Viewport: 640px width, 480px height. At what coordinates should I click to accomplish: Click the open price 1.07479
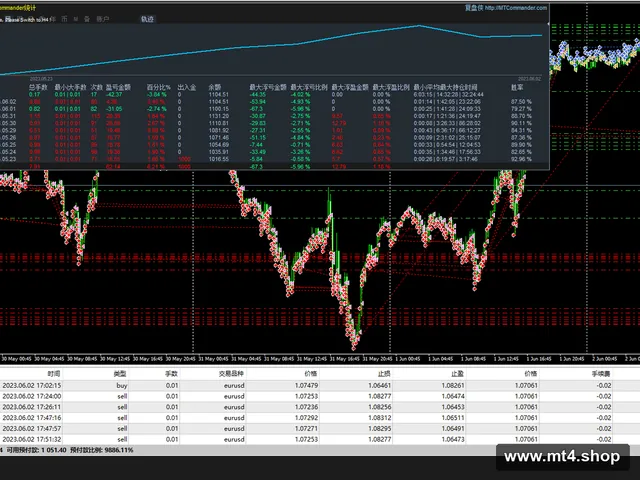(x=306, y=385)
